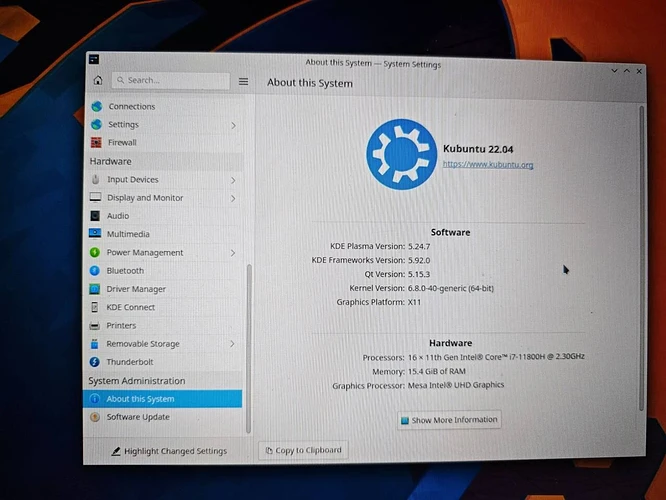Click the Show More Information button
The height and width of the screenshot is (500, 666).
pyautogui.click(x=449, y=420)
